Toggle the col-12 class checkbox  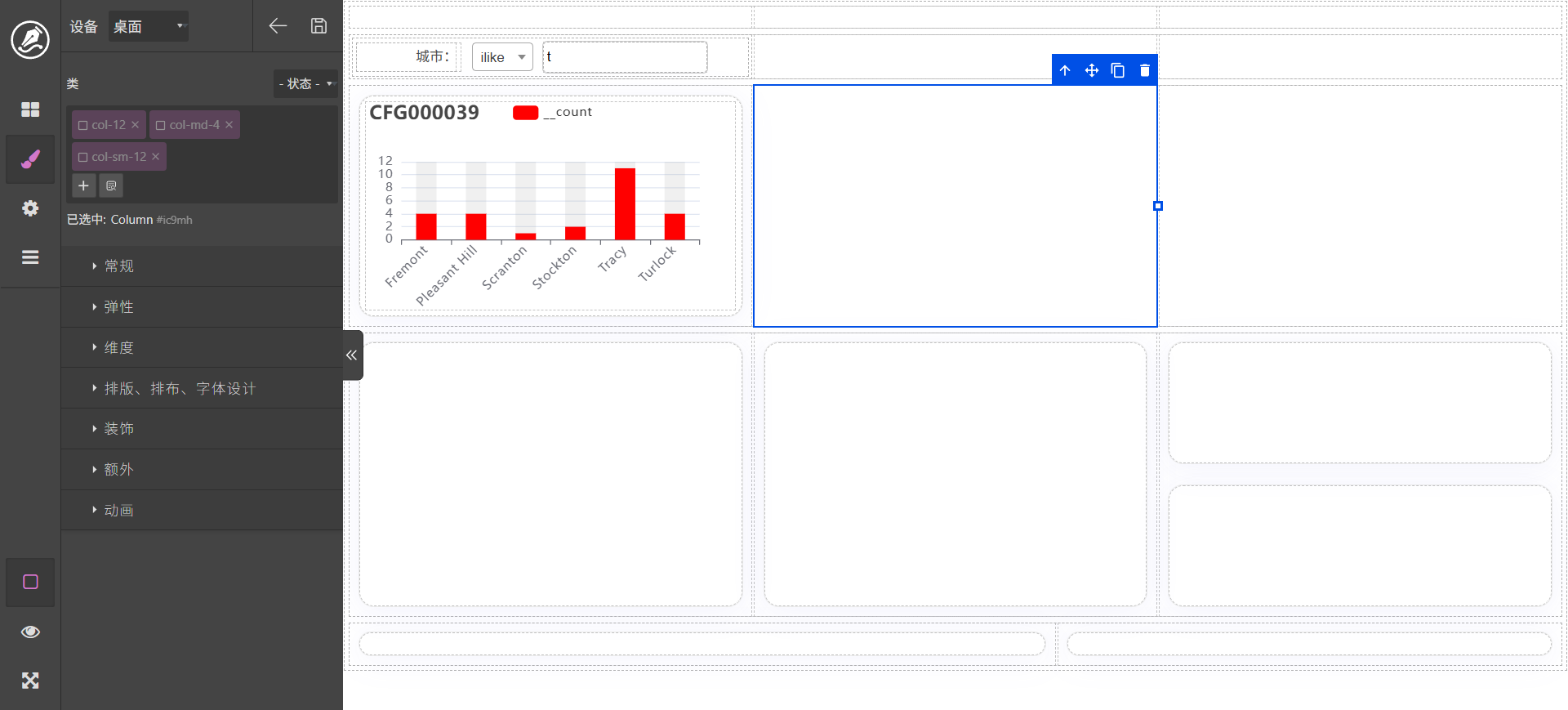(82, 125)
